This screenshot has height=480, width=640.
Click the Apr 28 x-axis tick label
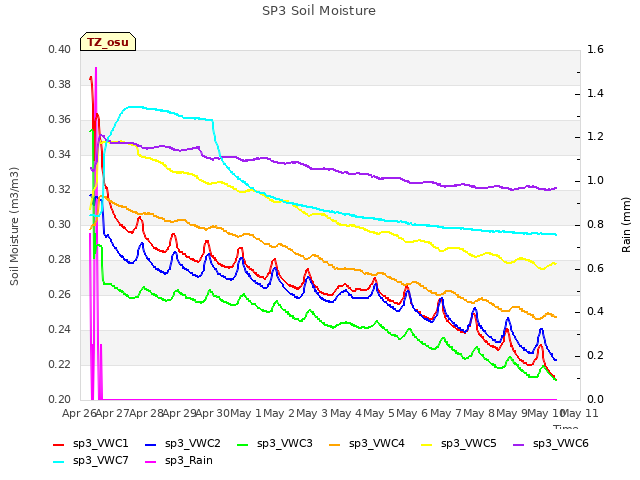[x=146, y=413]
